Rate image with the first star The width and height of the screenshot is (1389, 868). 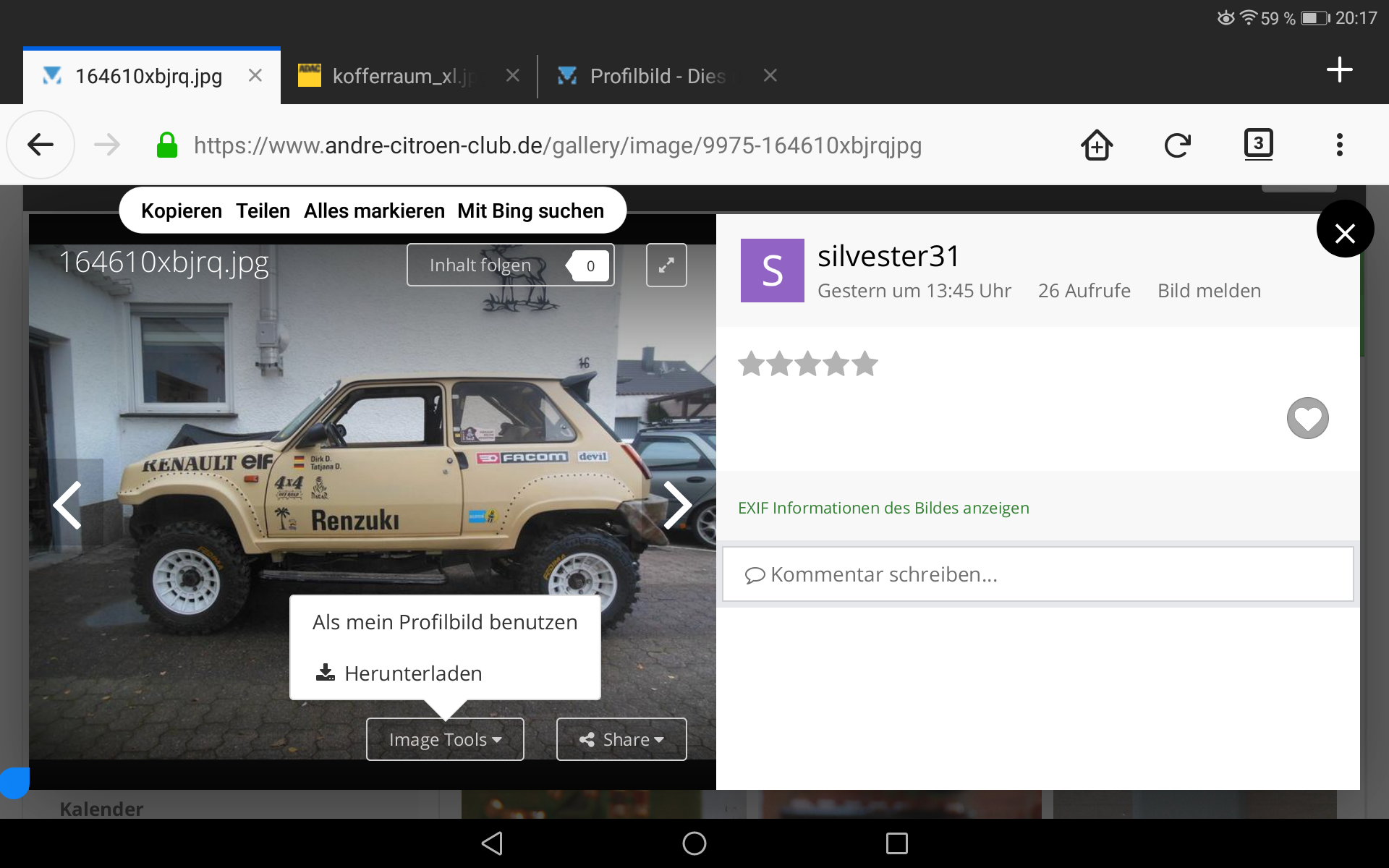tap(752, 363)
